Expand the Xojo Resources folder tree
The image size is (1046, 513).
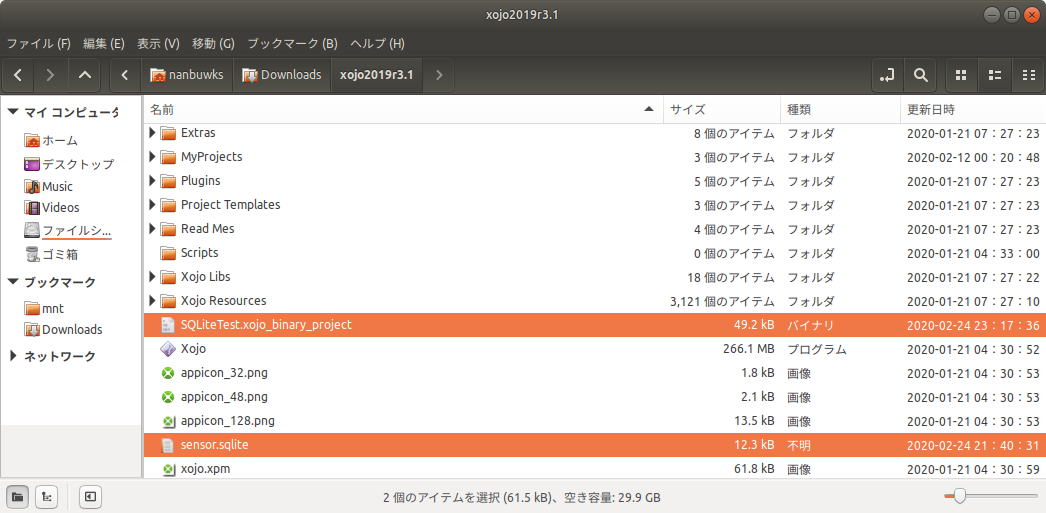tap(152, 301)
